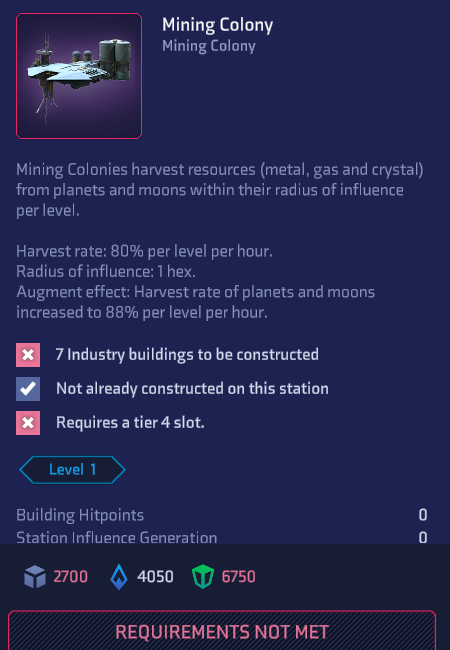The width and height of the screenshot is (450, 650).
Task: Click the 6750 crystal cost value
Action: tap(238, 577)
